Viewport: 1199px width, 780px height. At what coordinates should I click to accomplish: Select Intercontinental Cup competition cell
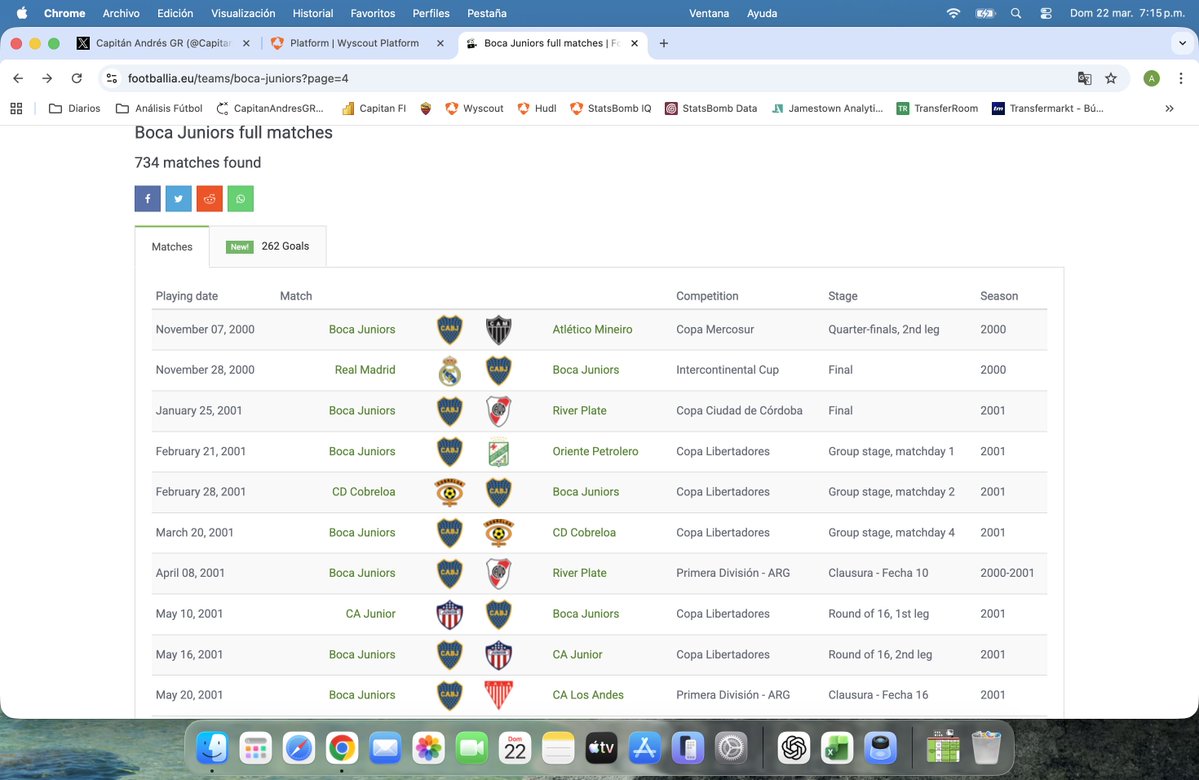click(x=727, y=370)
